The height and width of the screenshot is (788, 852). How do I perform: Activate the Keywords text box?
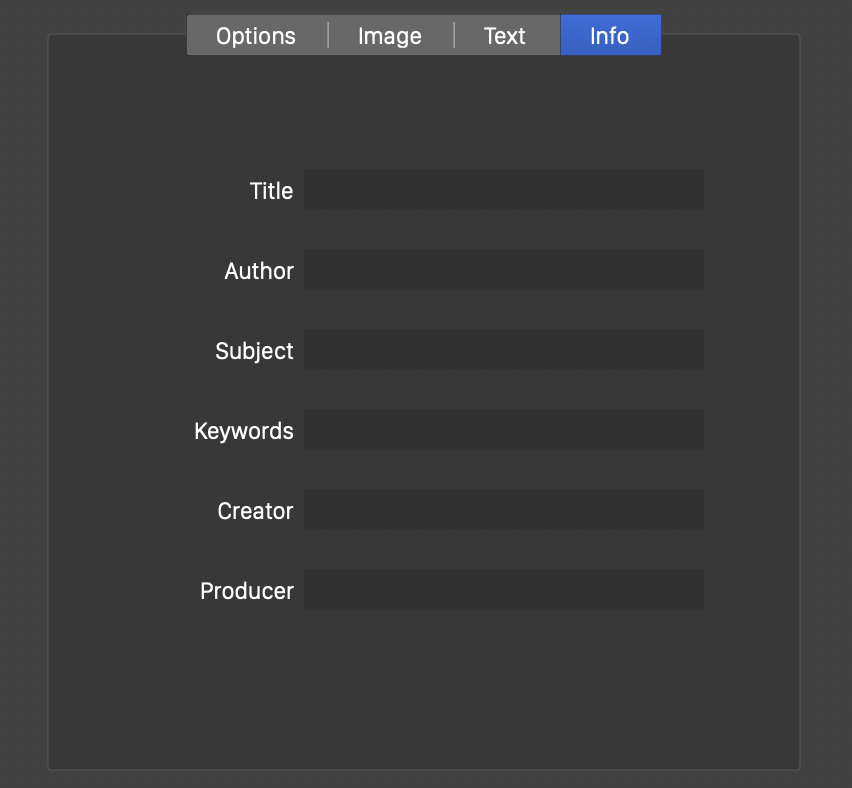(x=503, y=430)
